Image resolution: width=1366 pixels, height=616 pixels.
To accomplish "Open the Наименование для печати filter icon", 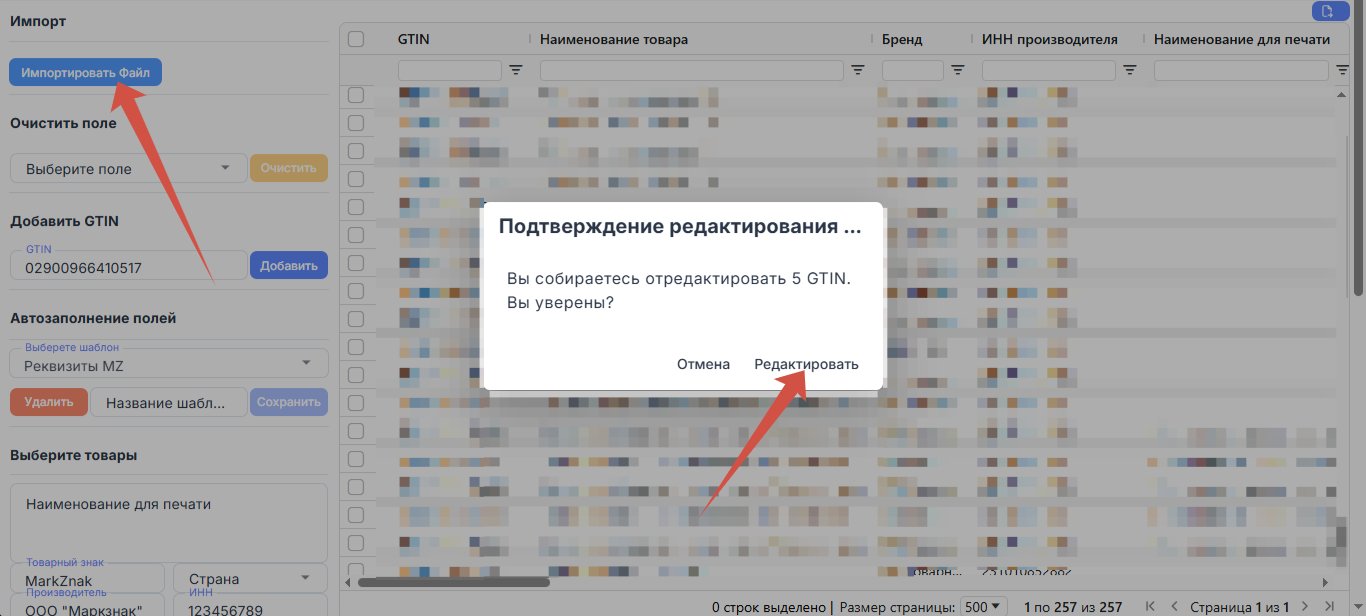I will 1344,70.
